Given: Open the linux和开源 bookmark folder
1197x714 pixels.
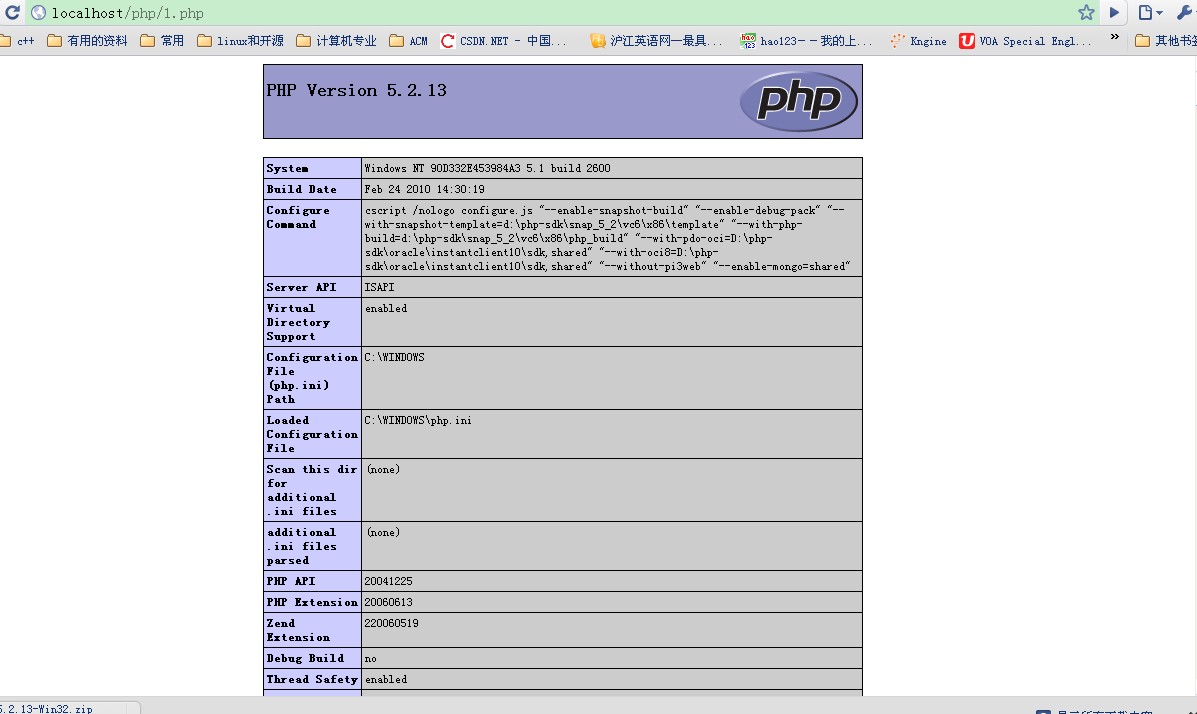Looking at the screenshot, I should (x=240, y=40).
